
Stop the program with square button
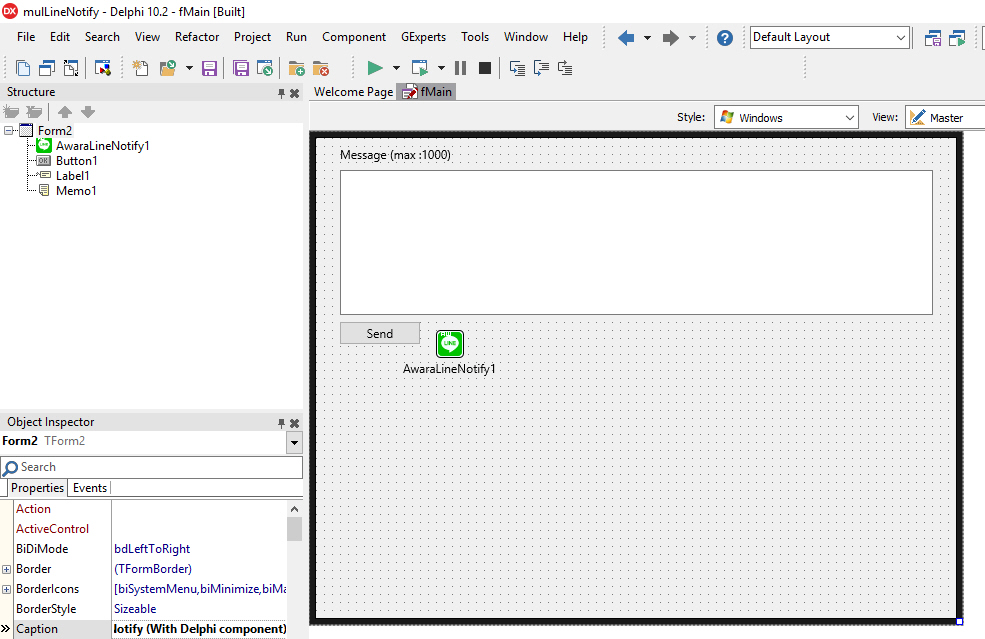click(x=485, y=68)
